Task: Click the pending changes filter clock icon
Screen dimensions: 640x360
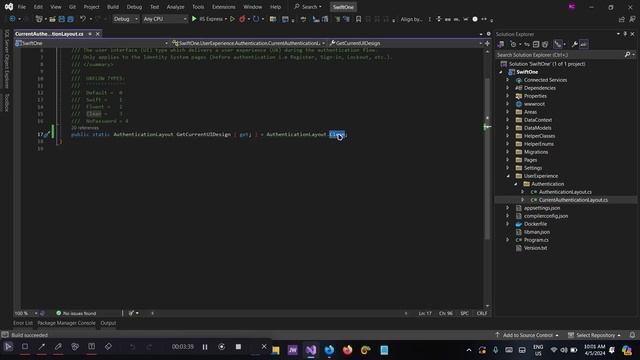Action: [513, 44]
